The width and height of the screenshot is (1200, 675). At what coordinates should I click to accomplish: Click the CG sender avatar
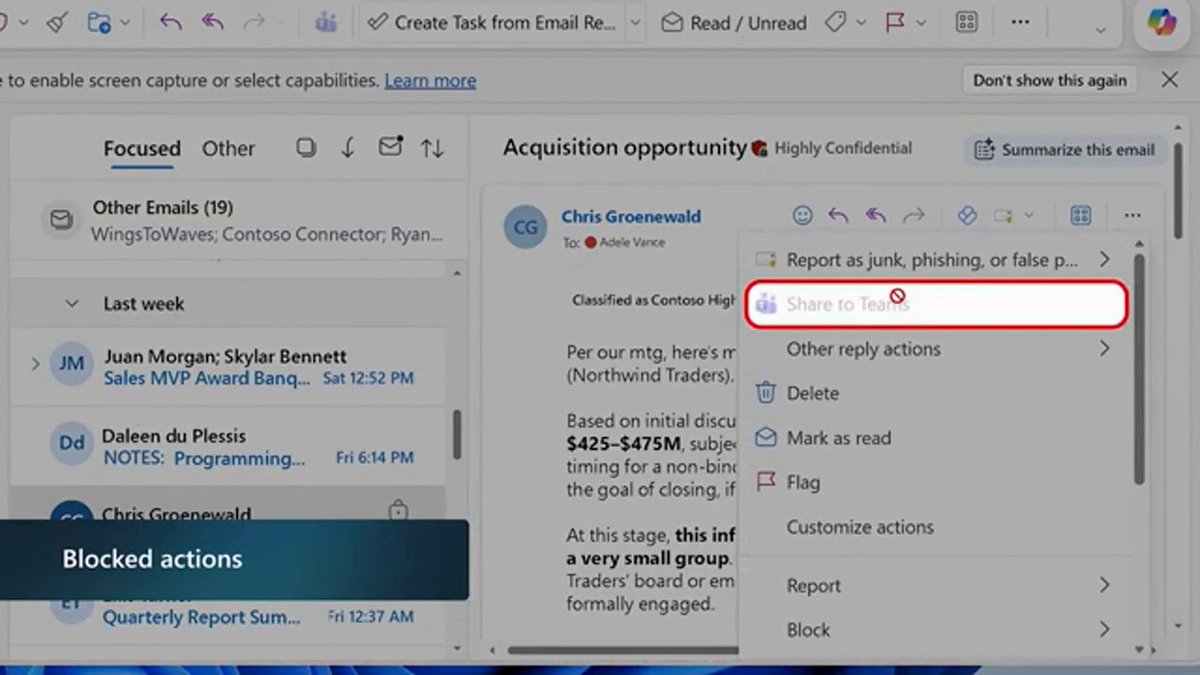point(526,228)
